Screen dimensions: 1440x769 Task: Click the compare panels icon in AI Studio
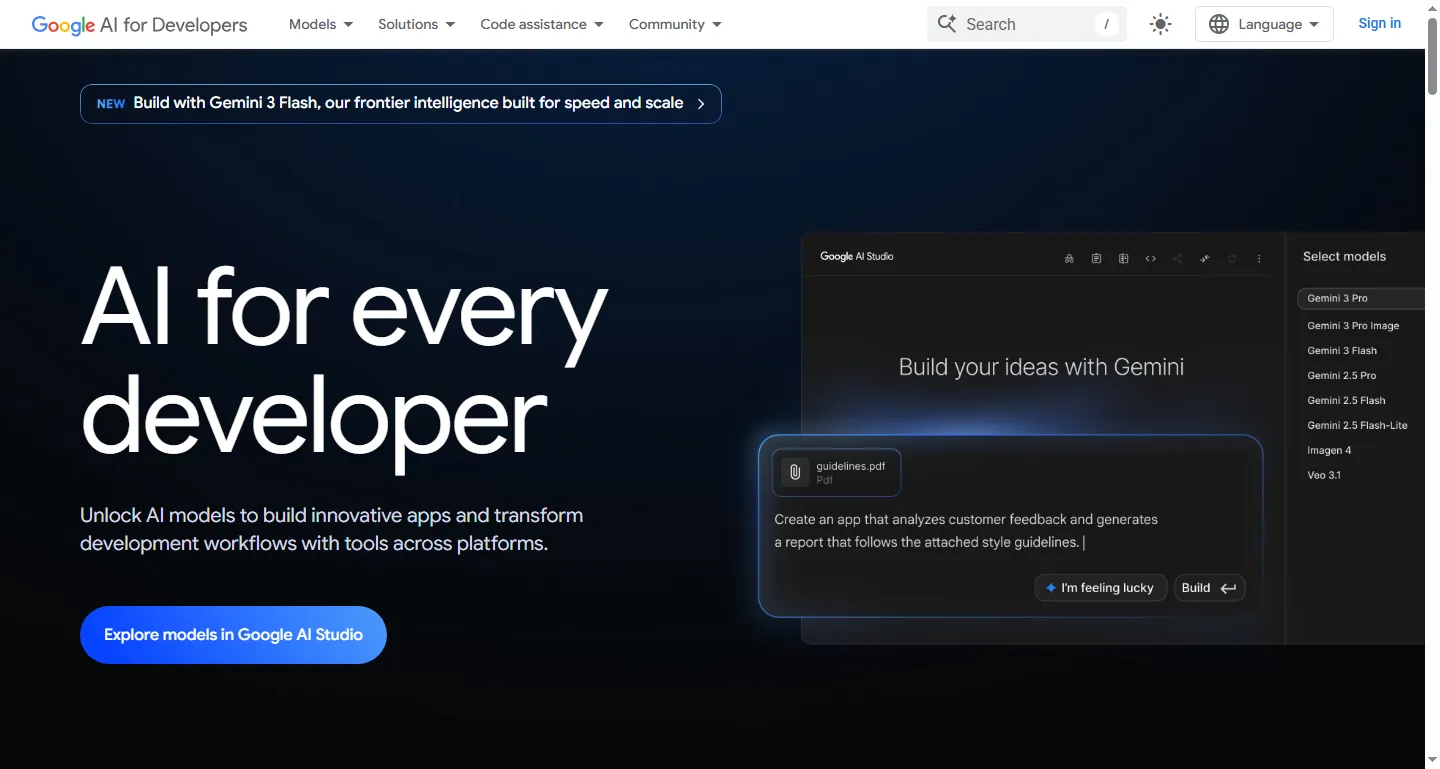click(1123, 258)
